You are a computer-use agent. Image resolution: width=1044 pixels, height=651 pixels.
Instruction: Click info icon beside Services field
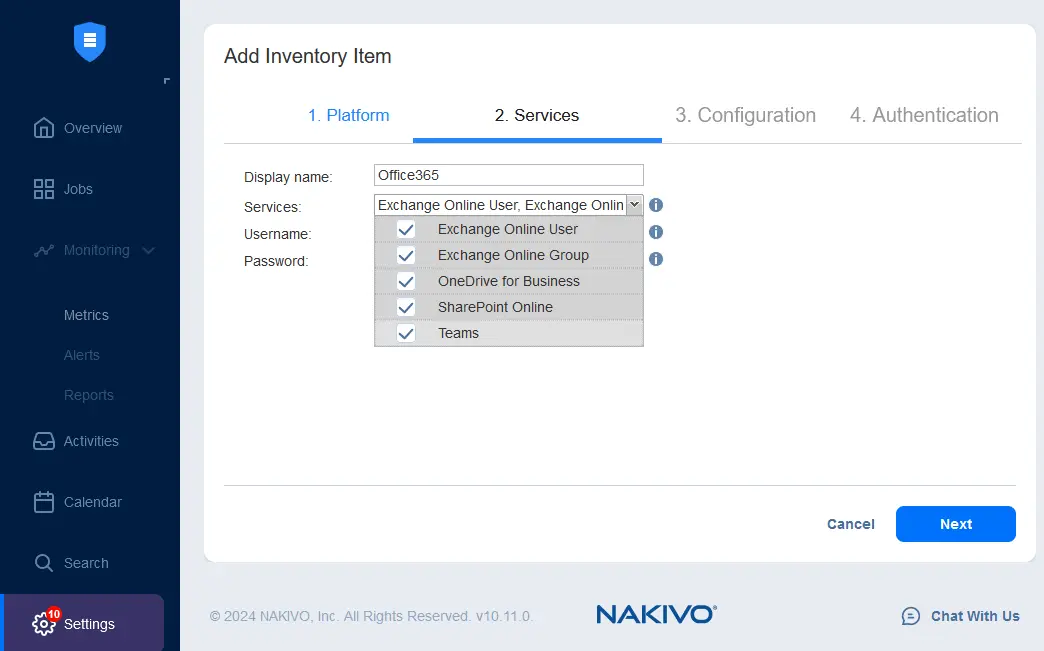tap(656, 205)
